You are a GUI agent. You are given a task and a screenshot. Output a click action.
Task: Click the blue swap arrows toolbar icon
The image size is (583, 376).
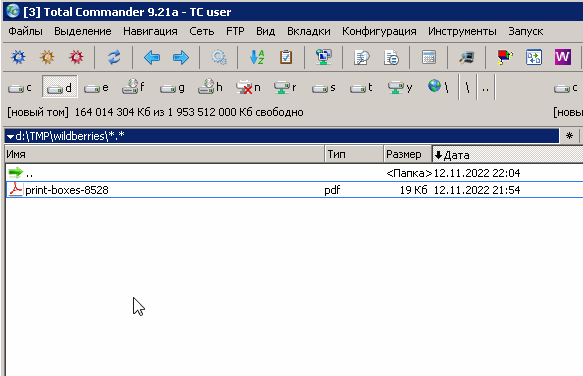[x=534, y=57]
